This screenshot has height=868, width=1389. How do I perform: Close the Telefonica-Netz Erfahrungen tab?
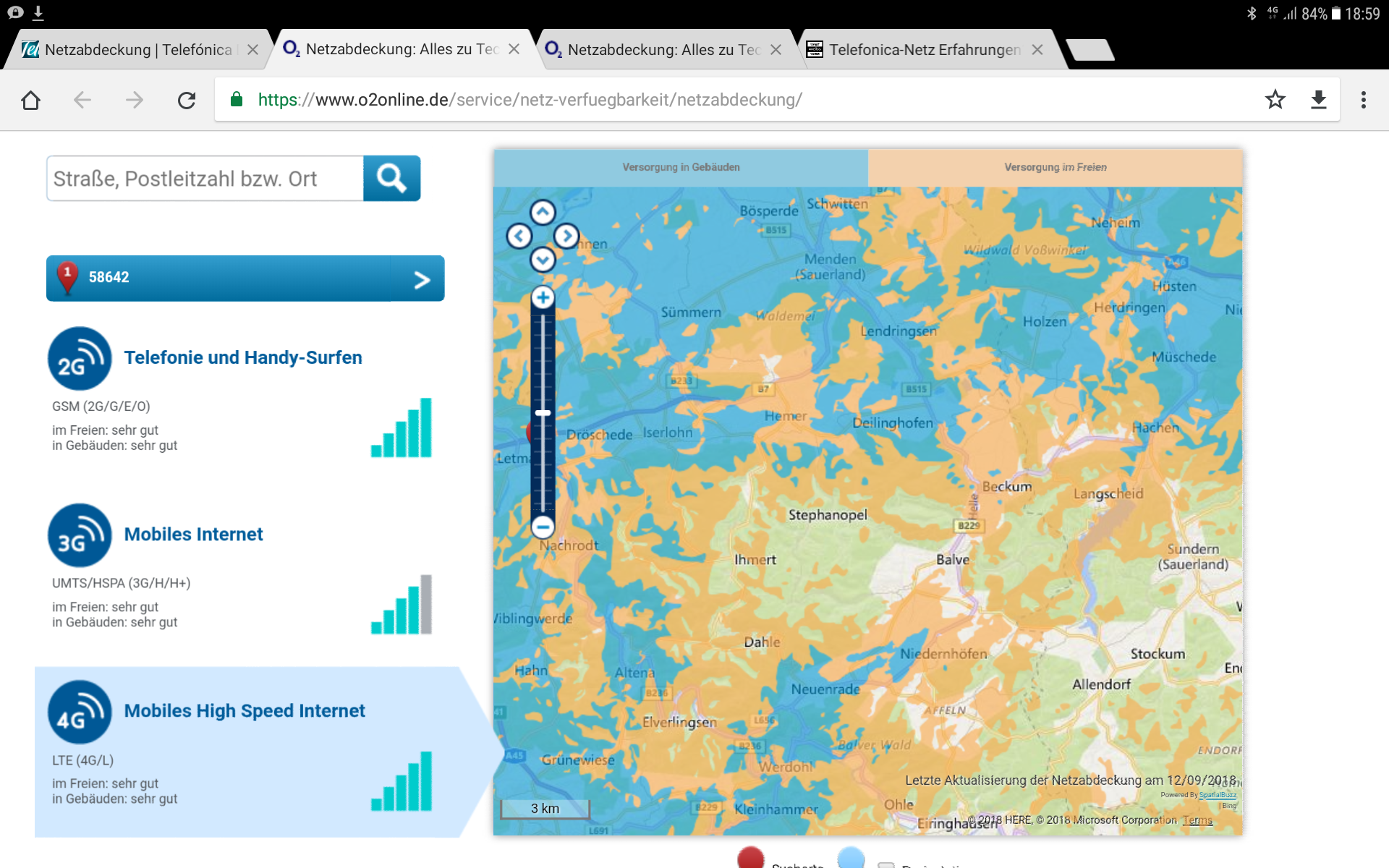coord(1037,49)
